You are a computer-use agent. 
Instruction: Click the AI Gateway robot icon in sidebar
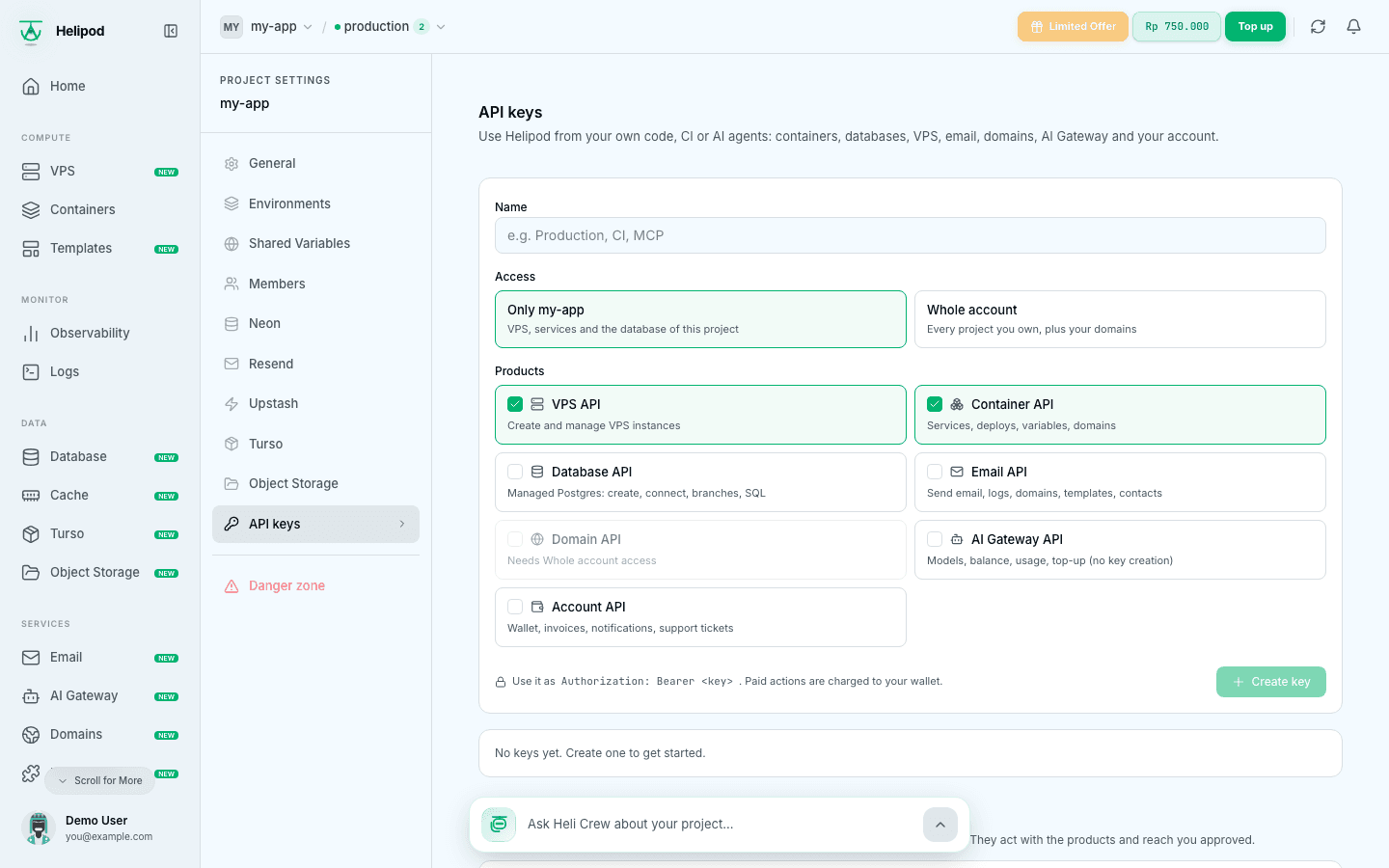(x=31, y=695)
